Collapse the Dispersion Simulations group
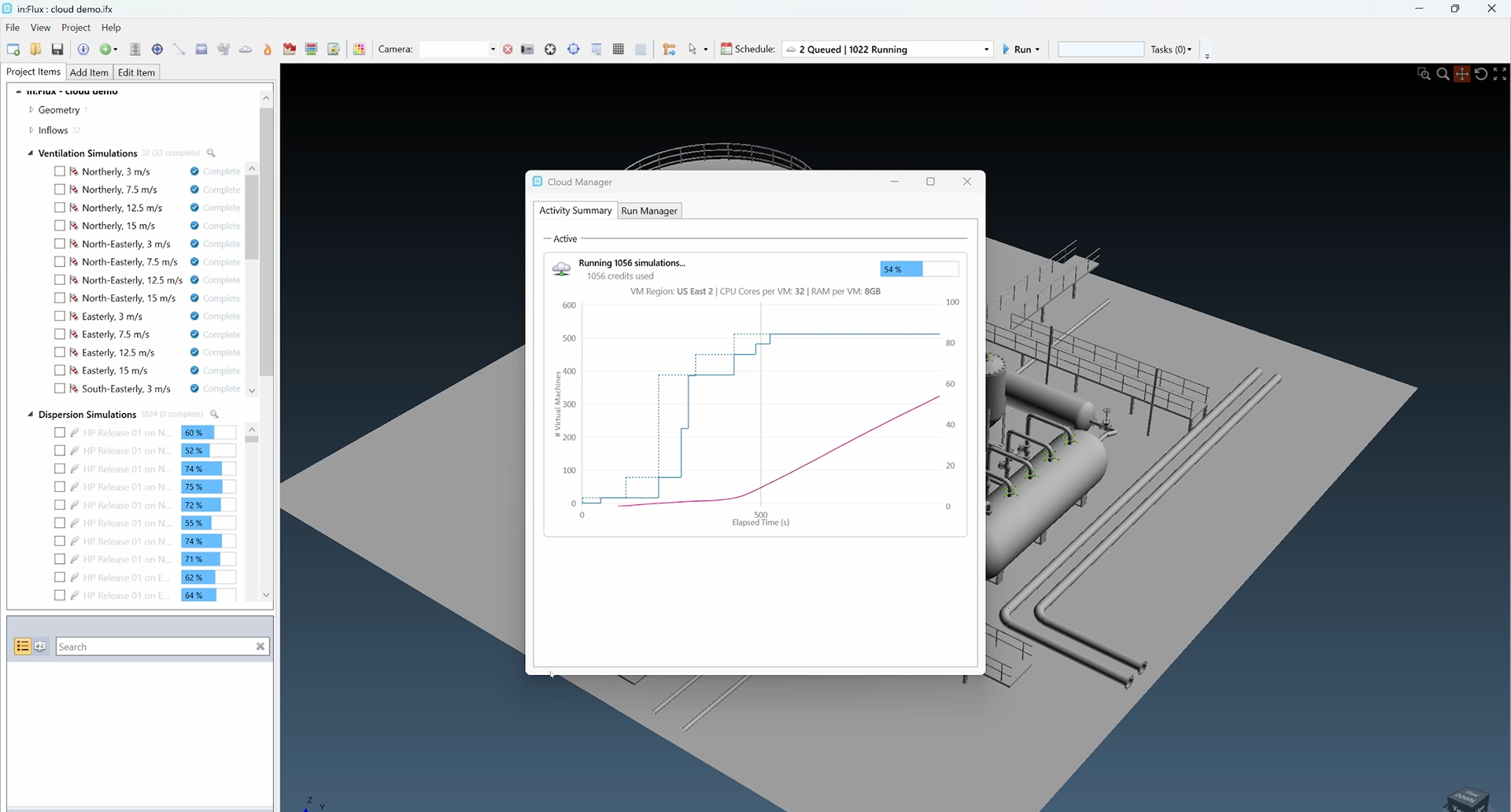1511x812 pixels. coord(31,415)
